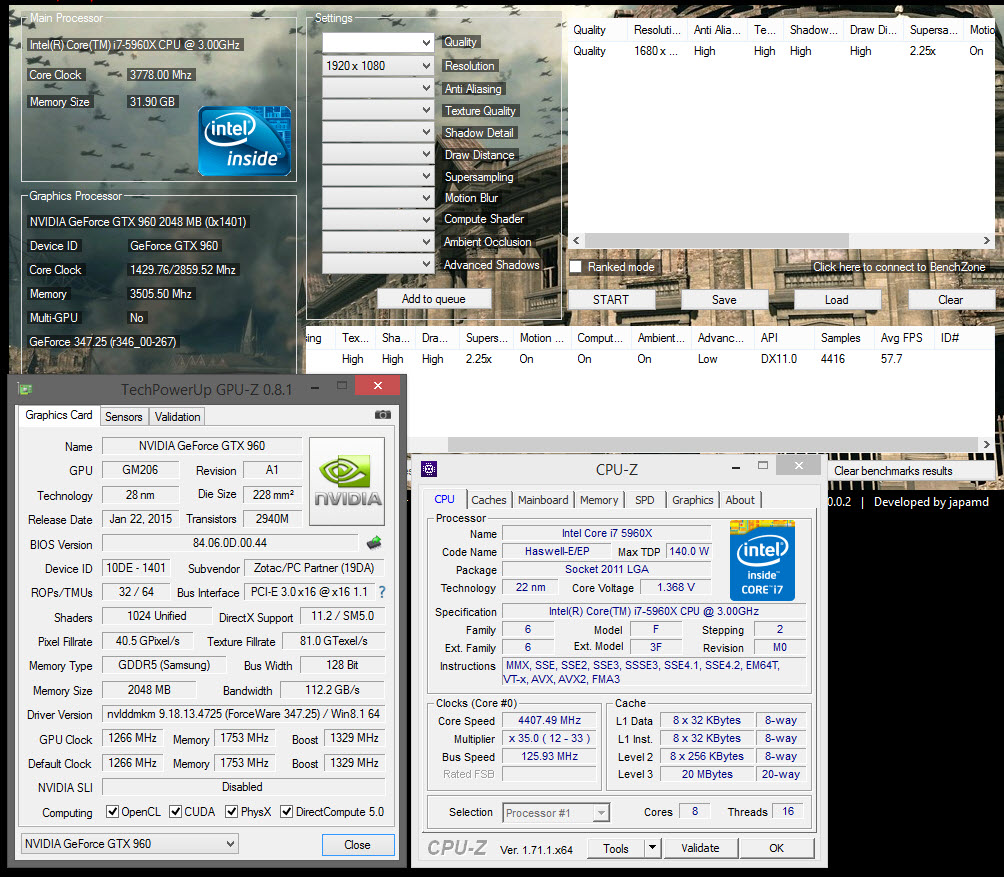Viewport: 1004px width, 877px height.
Task: Click right arrow of results list scrollbar
Action: (x=987, y=444)
